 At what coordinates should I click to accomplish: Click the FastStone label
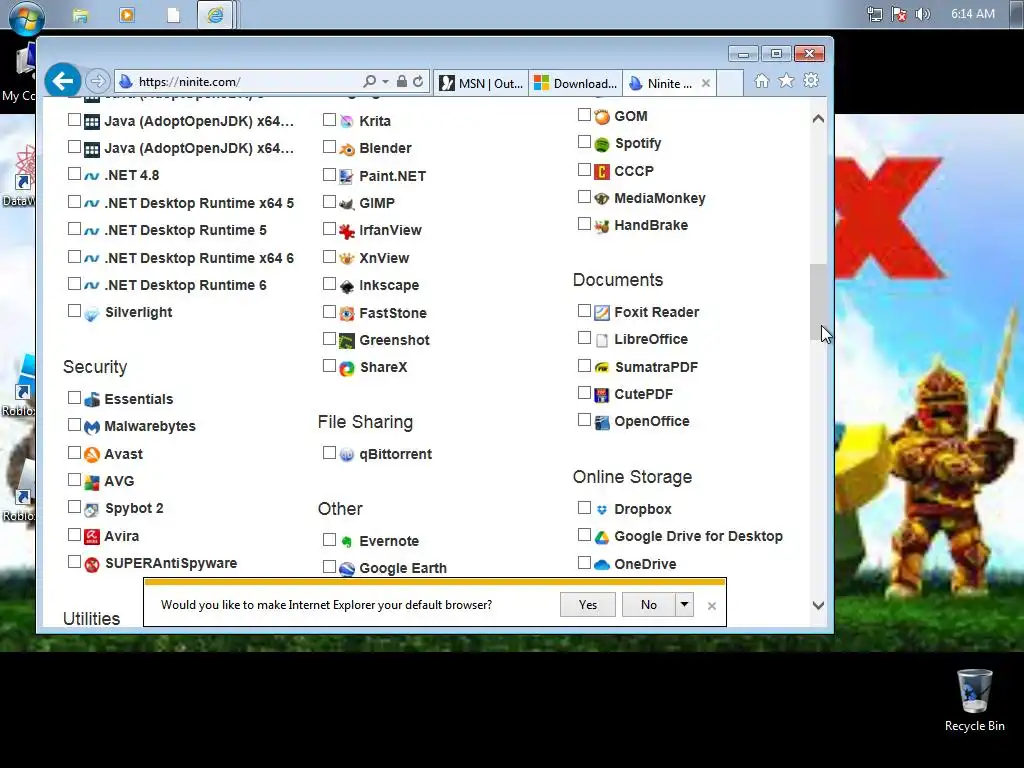392,313
